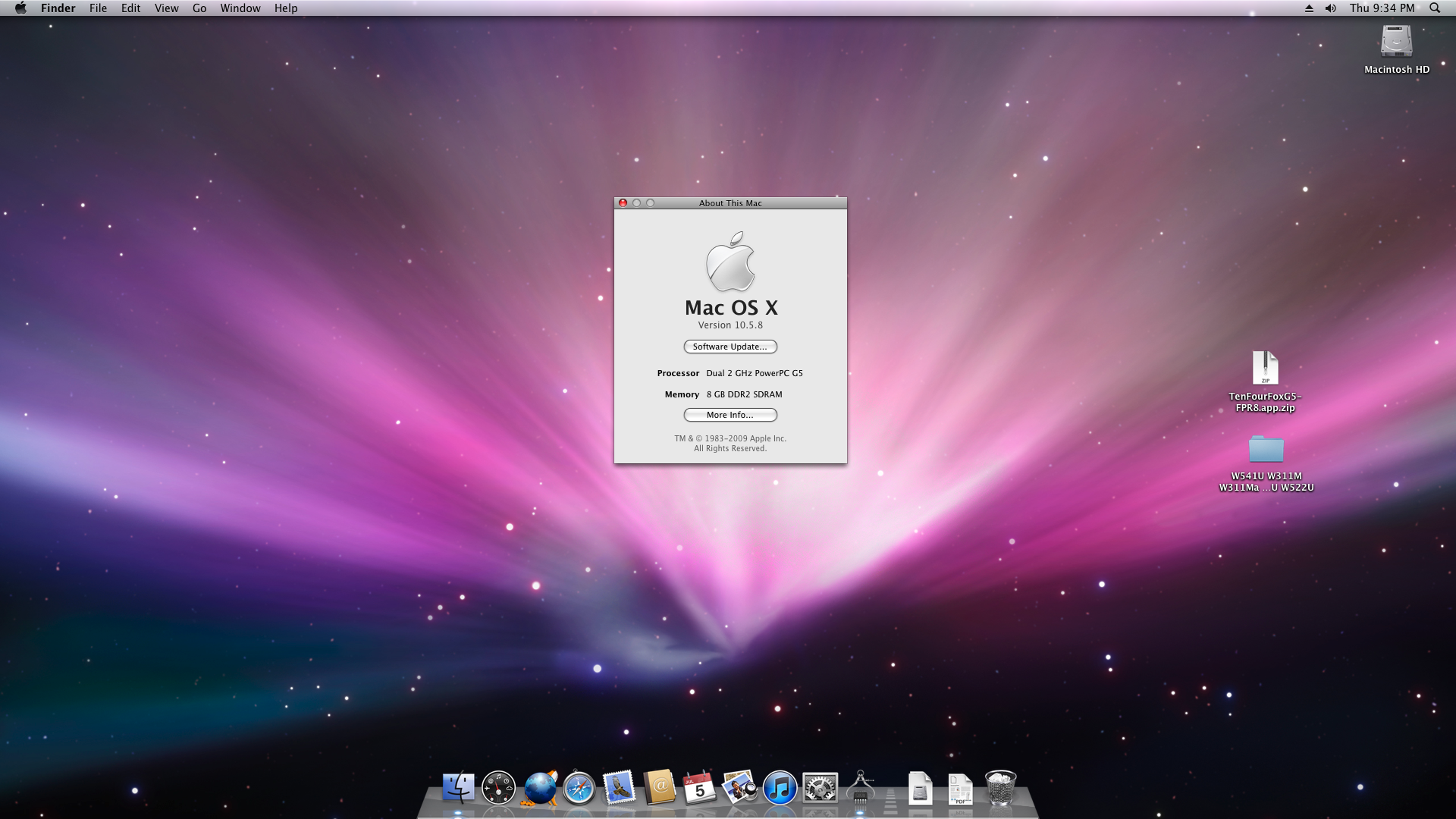
Task: Open Finder from the Dock
Action: (458, 788)
